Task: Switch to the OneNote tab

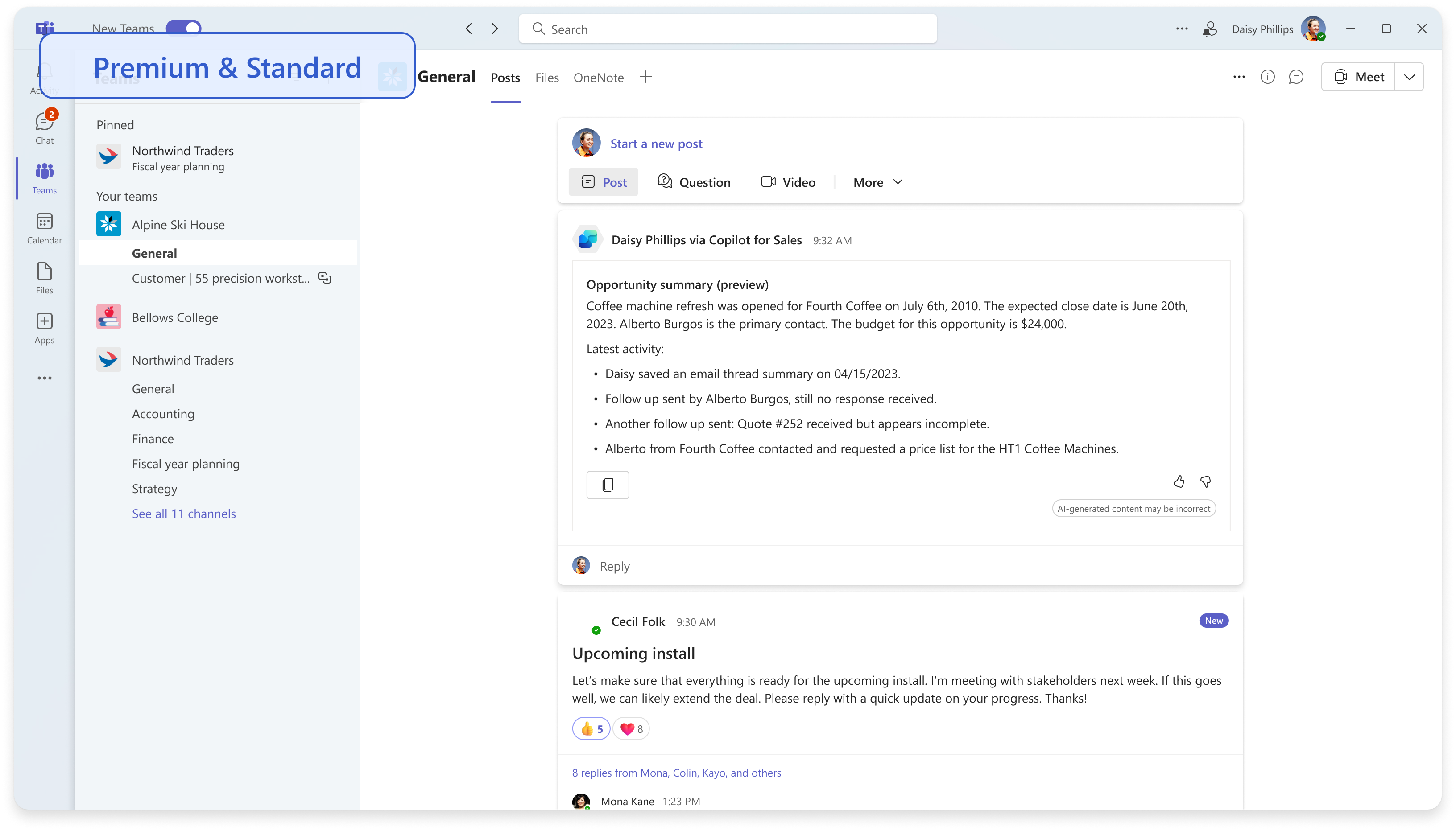Action: pos(598,78)
